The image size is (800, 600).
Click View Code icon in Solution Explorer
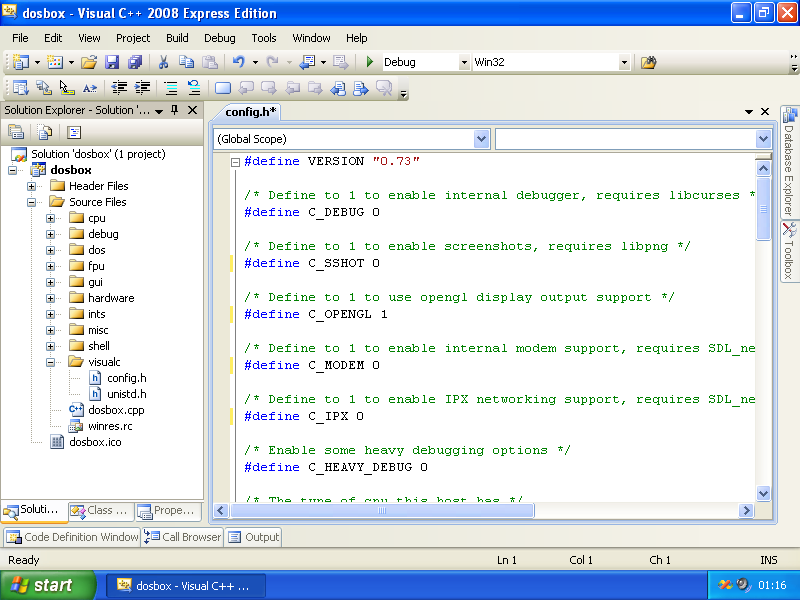coord(74,131)
